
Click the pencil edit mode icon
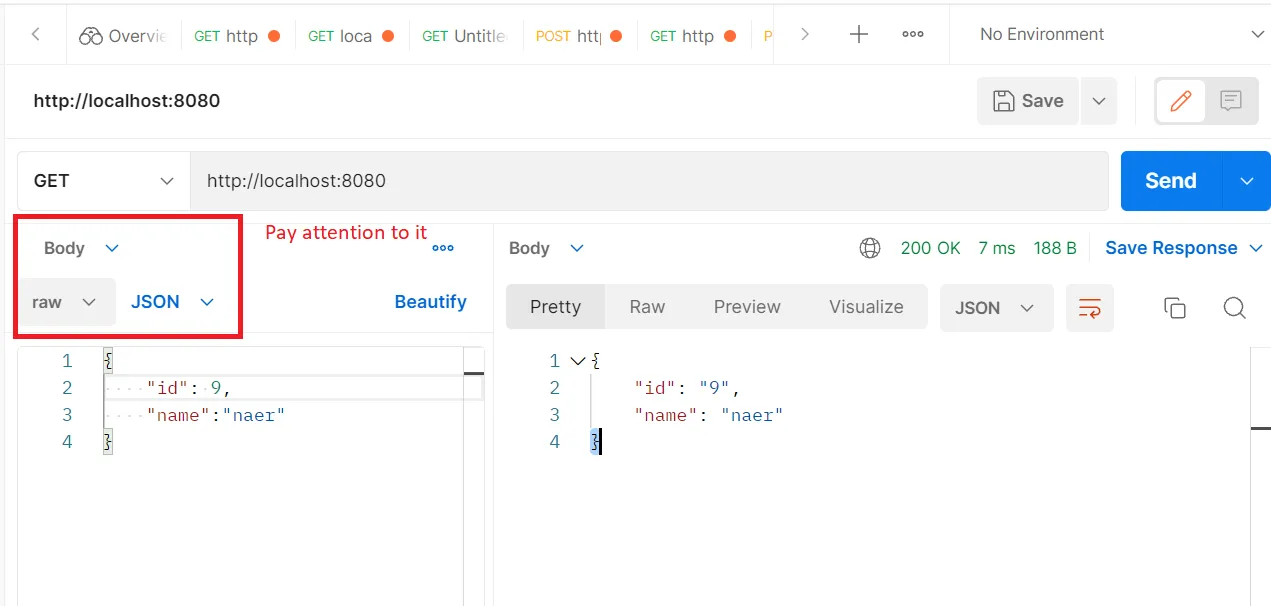tap(1181, 100)
